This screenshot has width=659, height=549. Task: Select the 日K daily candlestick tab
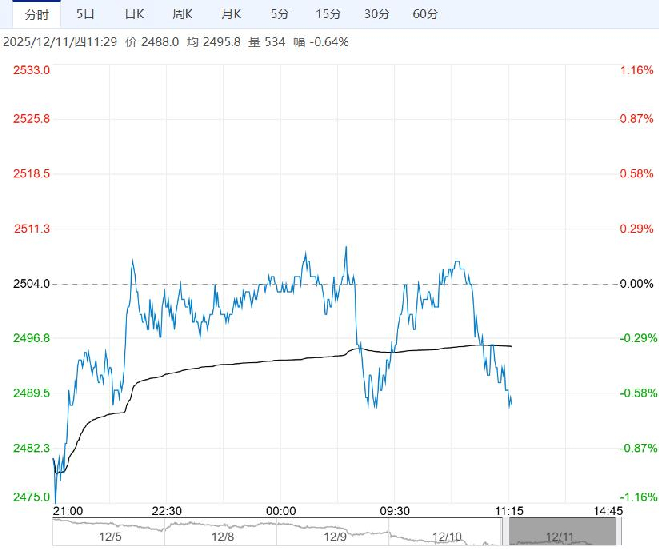pyautogui.click(x=133, y=14)
